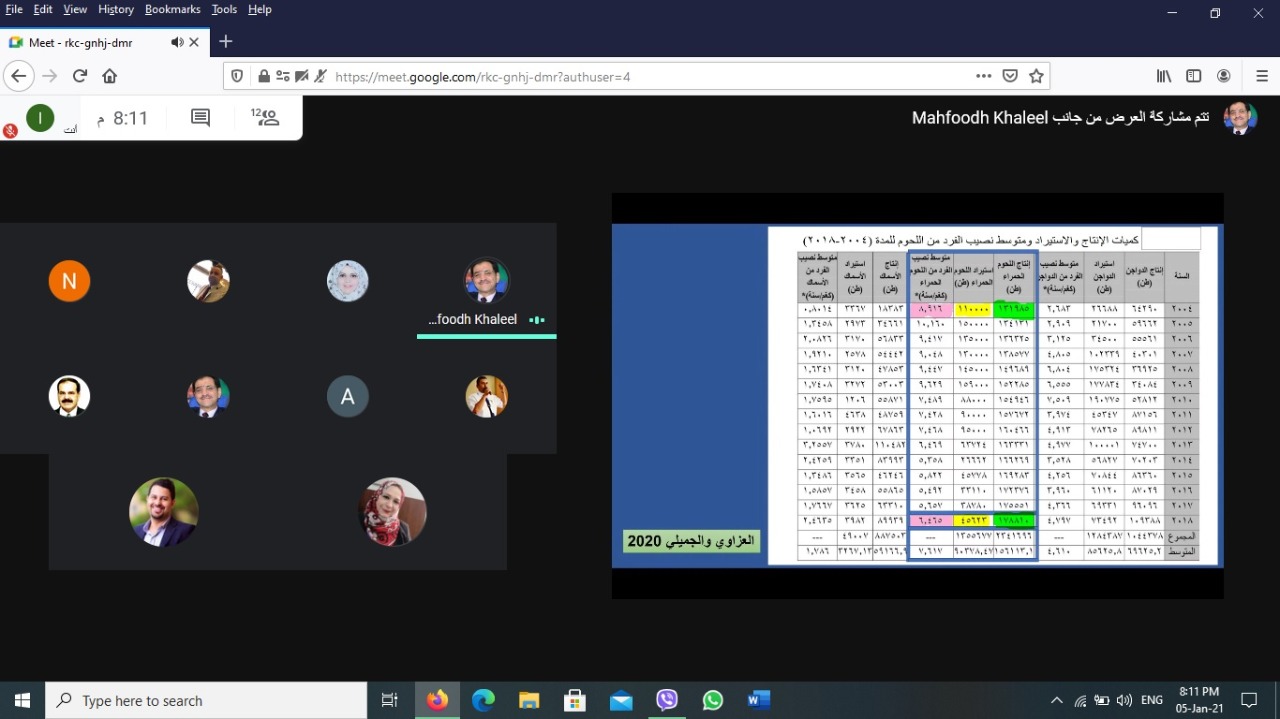Bookmark this page with the star icon
This screenshot has width=1280, height=719.
(x=1037, y=76)
